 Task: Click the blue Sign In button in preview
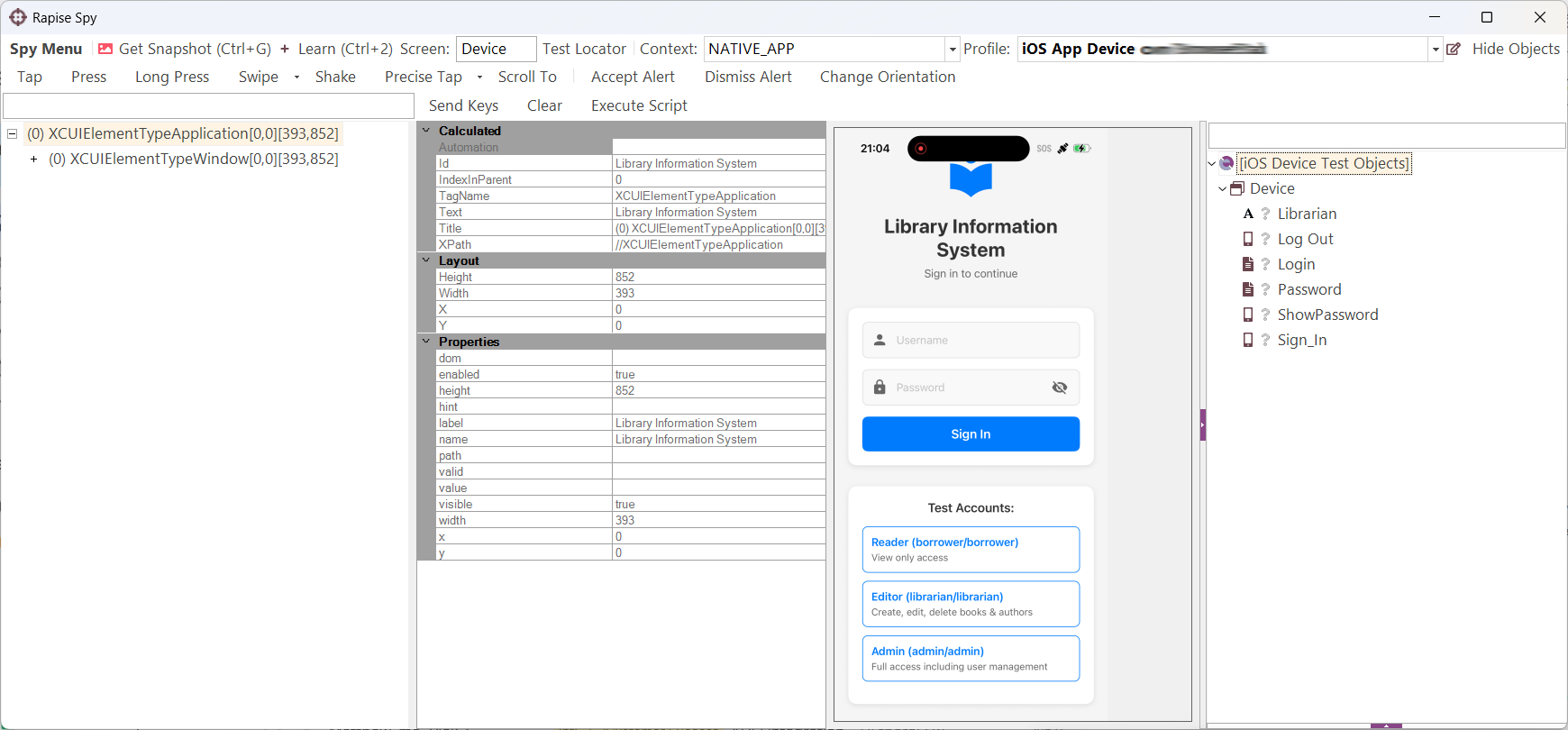971,433
